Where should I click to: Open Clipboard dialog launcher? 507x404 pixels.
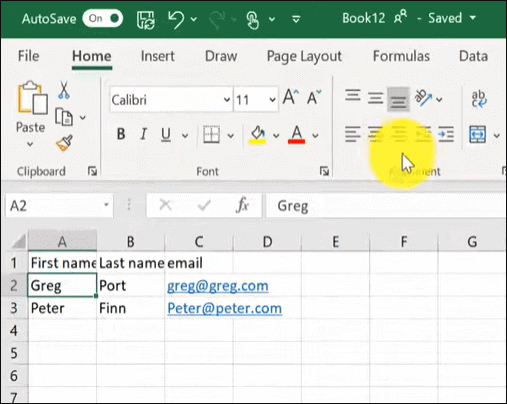(x=92, y=171)
